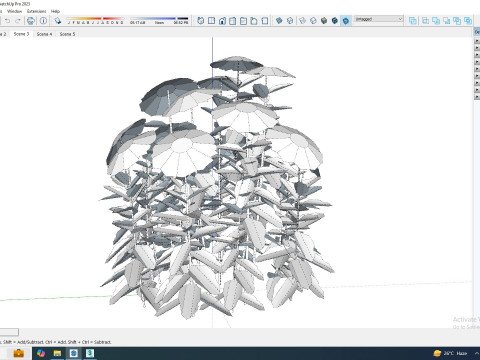Open the Untagged tag dropdown
The height and width of the screenshot is (360, 480).
point(378,19)
